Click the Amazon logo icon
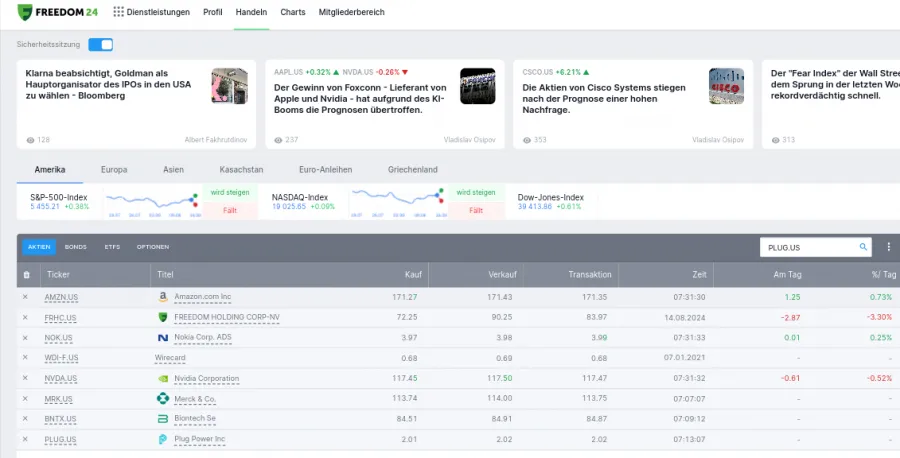Screen dimensions: 900x458 (163, 297)
